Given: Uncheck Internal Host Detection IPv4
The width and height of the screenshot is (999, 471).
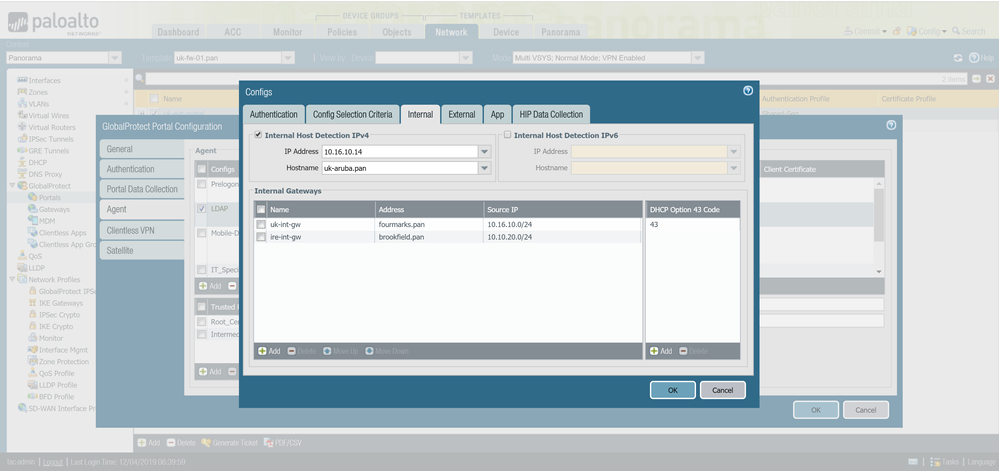Looking at the screenshot, I should [259, 134].
